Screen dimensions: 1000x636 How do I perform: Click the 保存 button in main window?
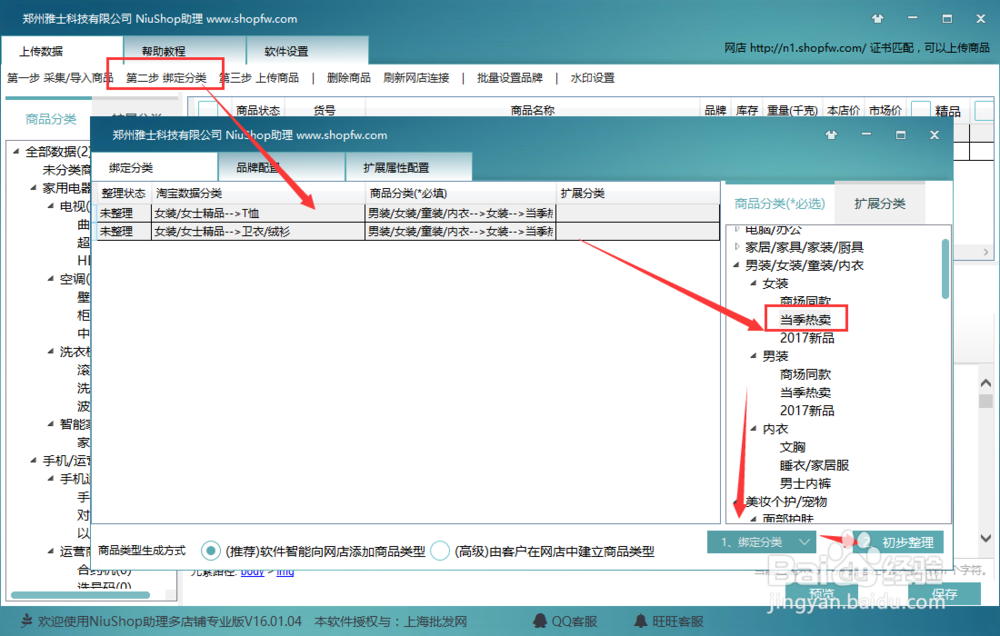point(945,594)
